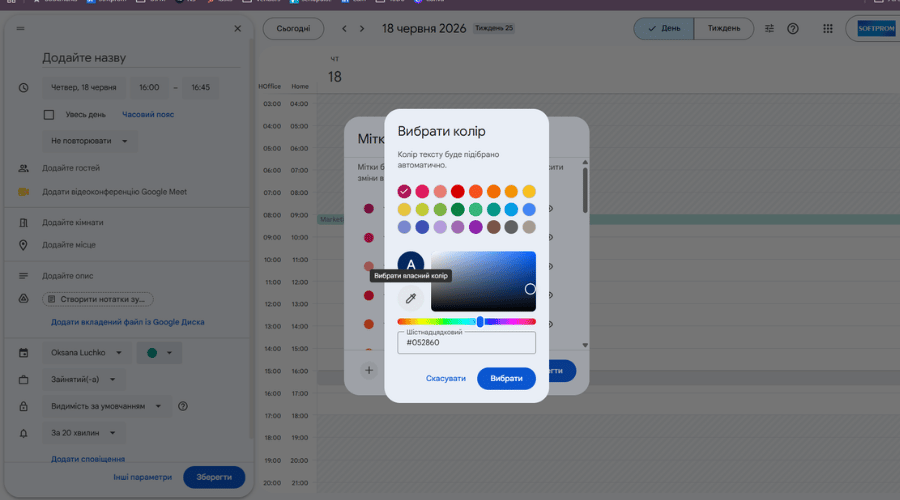Click the guests people icon

tap(24, 168)
